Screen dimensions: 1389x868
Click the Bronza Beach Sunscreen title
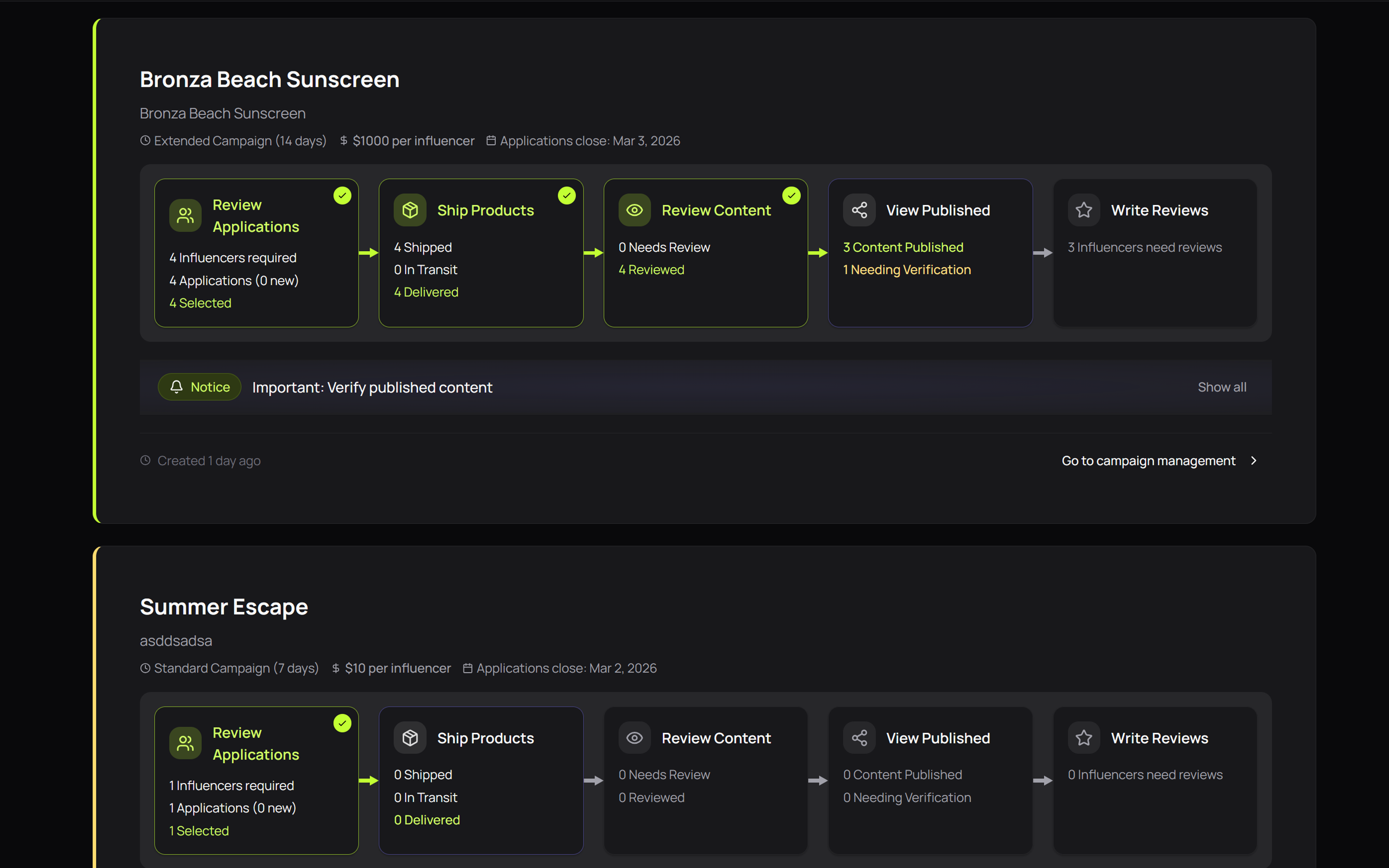coord(269,79)
